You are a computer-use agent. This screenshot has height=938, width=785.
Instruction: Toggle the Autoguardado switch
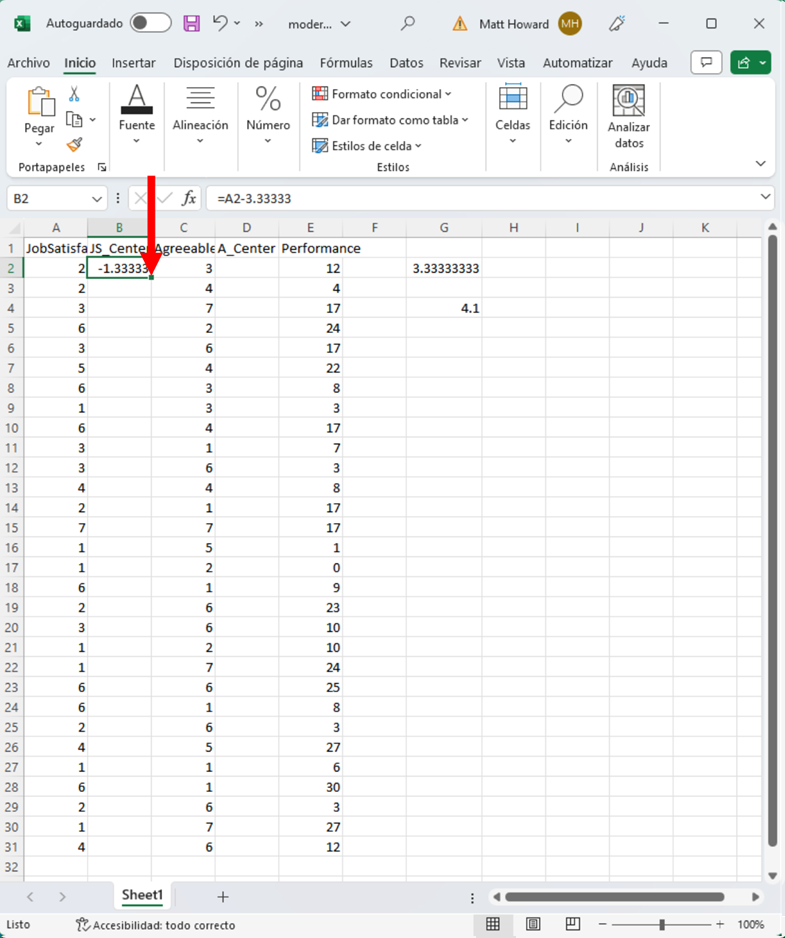coord(150,23)
